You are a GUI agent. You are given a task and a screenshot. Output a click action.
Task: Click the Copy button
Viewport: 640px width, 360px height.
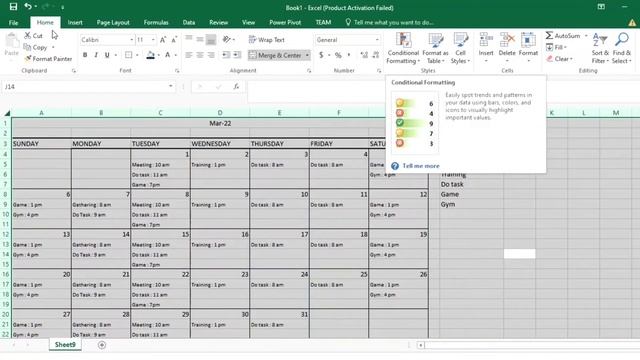[x=36, y=47]
